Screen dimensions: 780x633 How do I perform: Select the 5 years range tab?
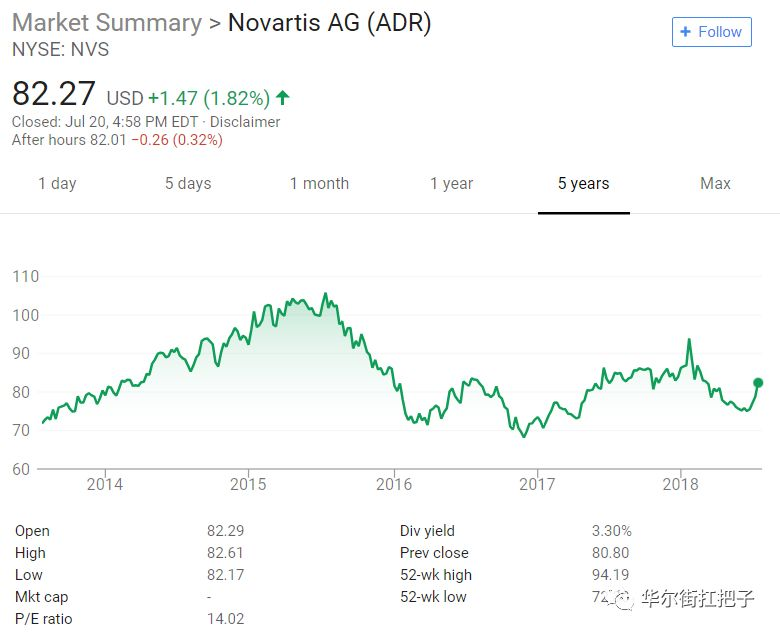pyautogui.click(x=584, y=184)
